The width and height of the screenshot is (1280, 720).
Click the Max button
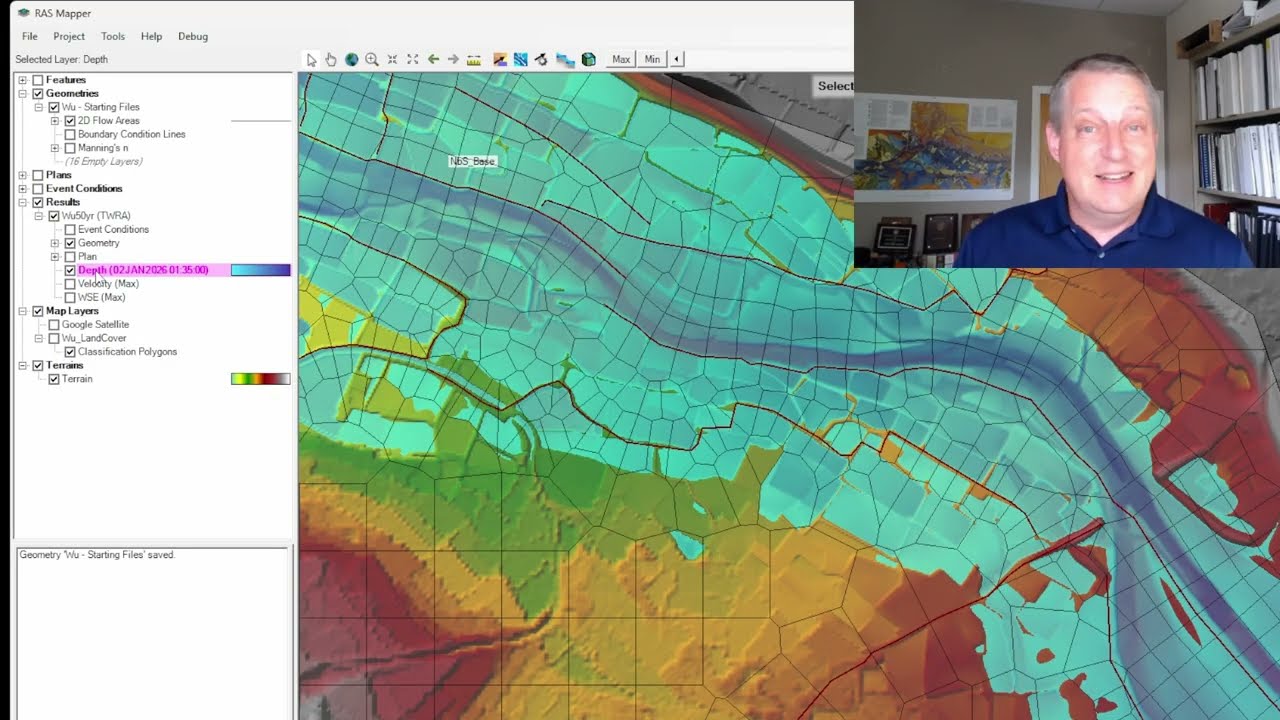621,60
